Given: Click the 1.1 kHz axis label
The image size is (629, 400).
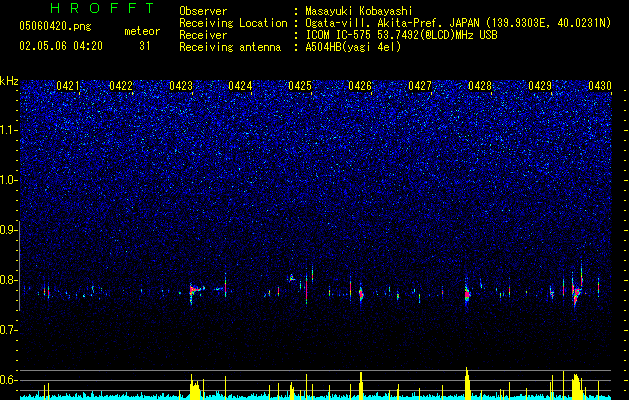Looking at the screenshot, I should coord(9,130).
